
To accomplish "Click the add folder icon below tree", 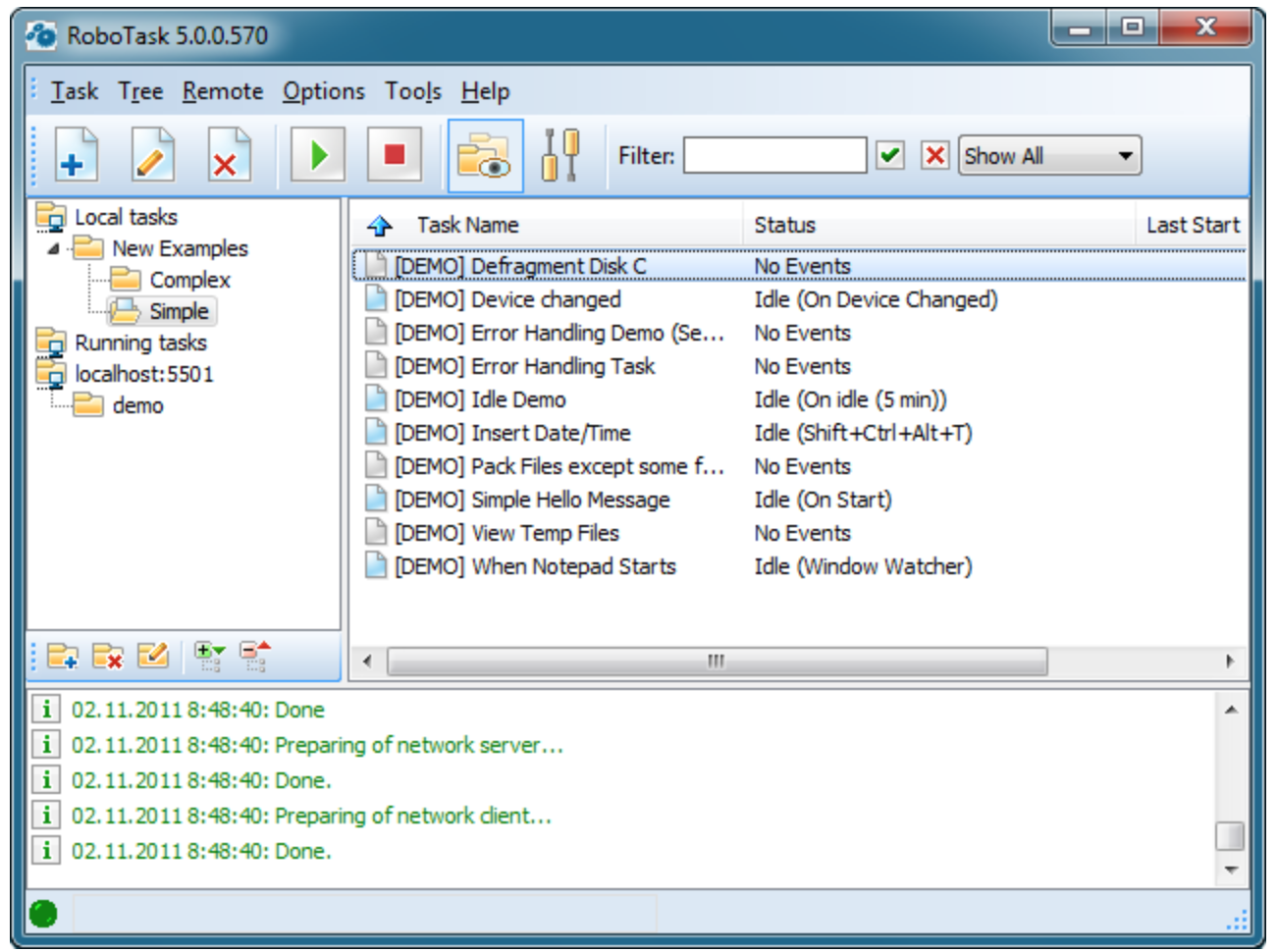I will 63,656.
